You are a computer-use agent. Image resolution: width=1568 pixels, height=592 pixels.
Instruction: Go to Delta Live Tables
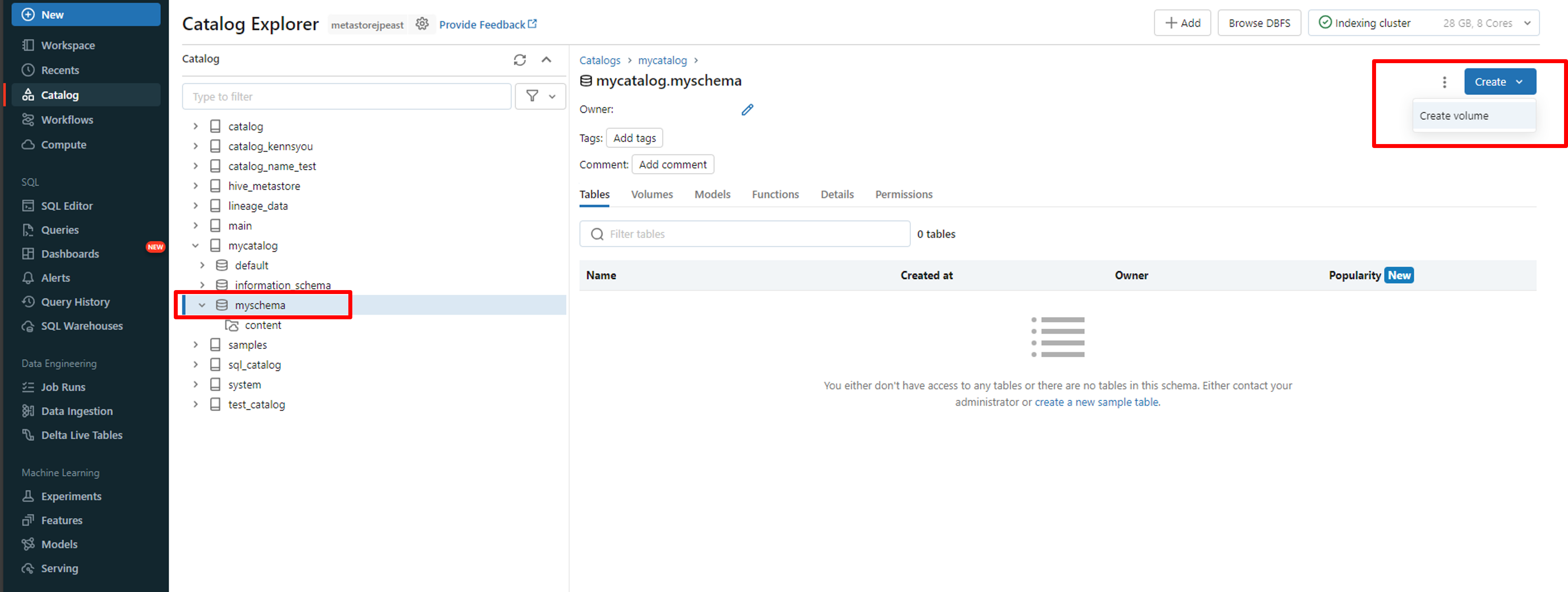pos(82,435)
